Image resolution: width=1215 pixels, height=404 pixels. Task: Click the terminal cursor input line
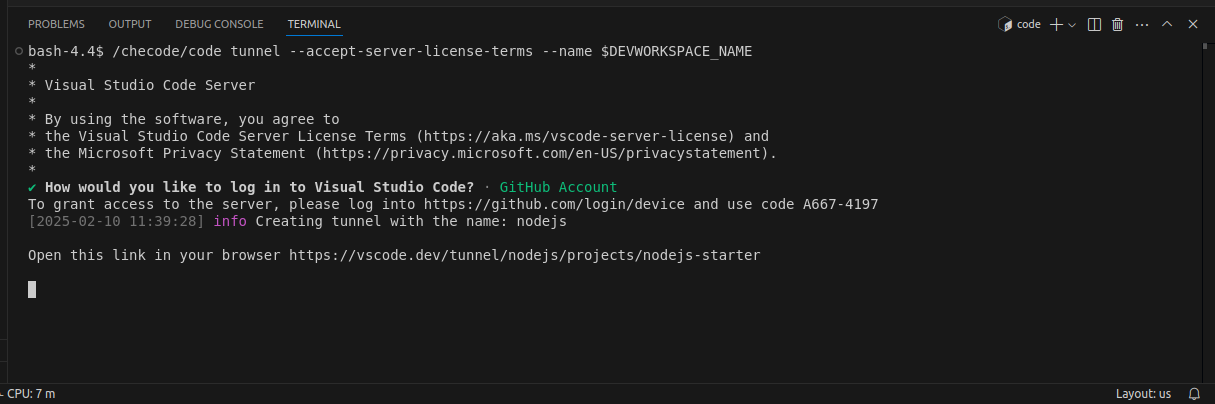click(32, 289)
